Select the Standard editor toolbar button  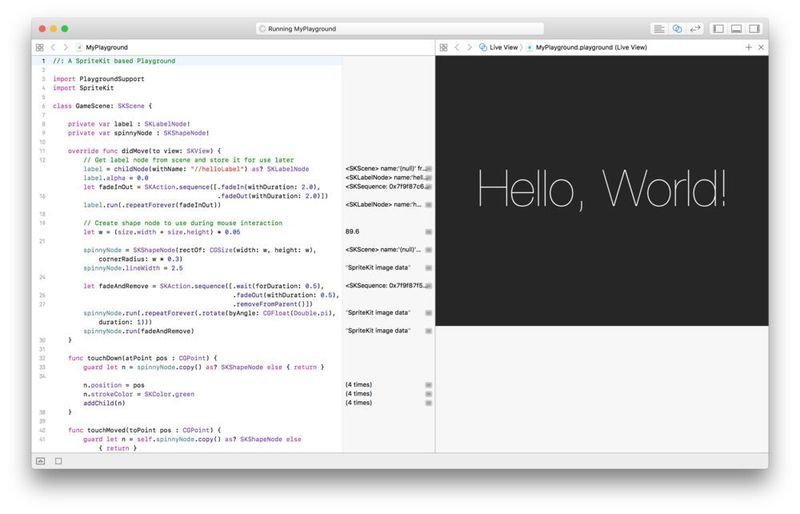659,29
